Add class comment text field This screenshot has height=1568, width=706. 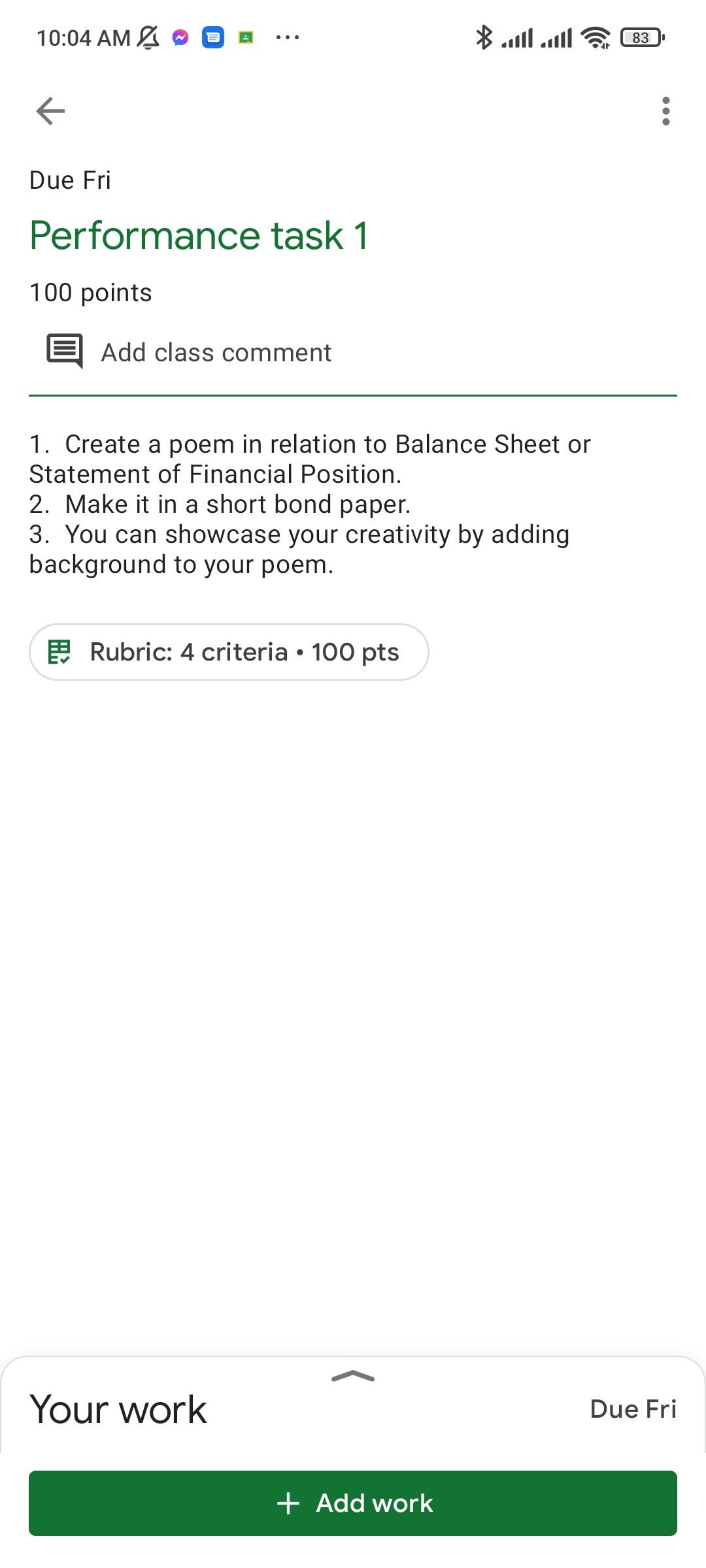click(353, 353)
